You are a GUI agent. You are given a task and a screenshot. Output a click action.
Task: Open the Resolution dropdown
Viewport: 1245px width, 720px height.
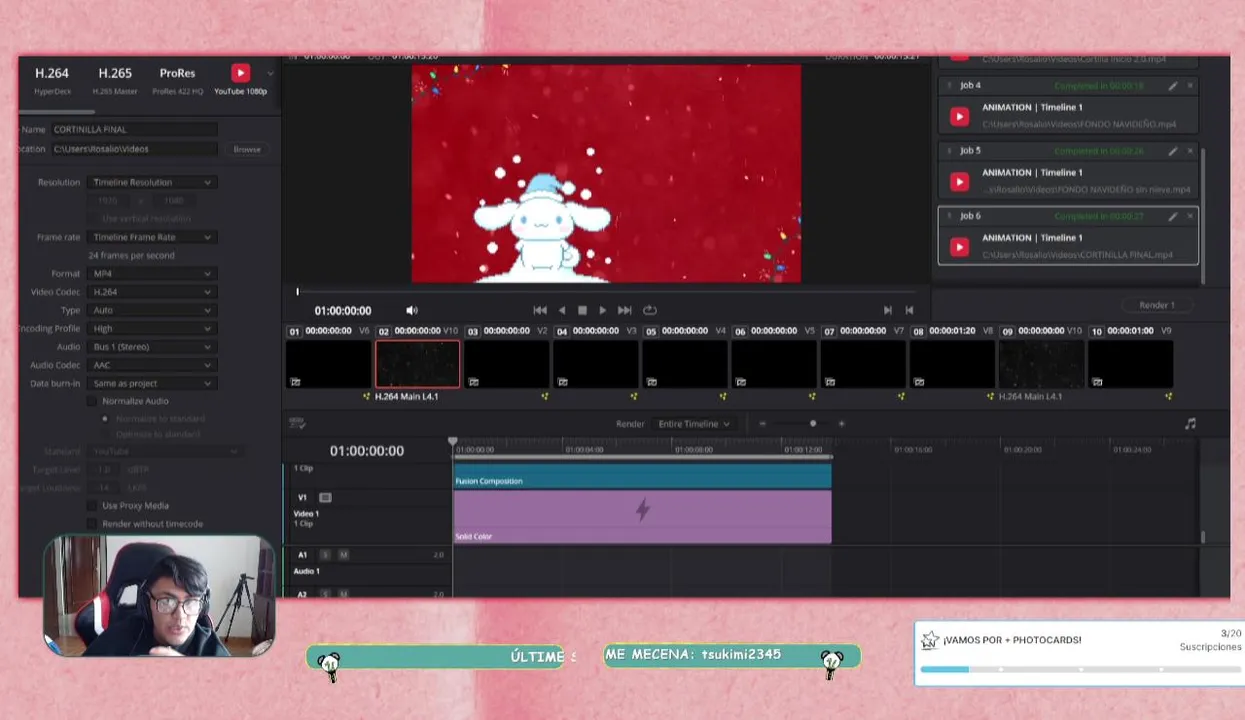(x=152, y=182)
